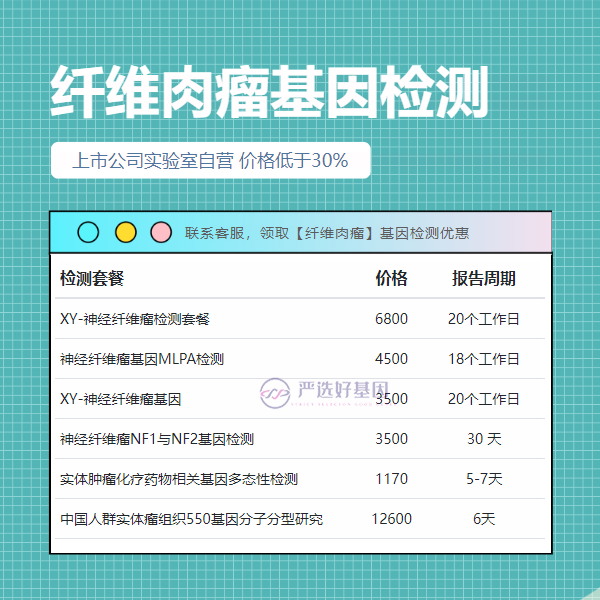Click the 价格 column header
Image resolution: width=600 pixels, height=600 pixels.
391,278
